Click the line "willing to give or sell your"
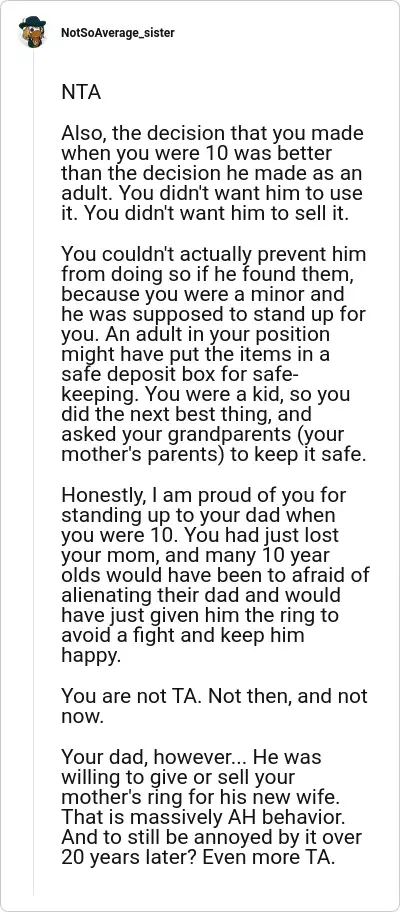 (x=178, y=778)
